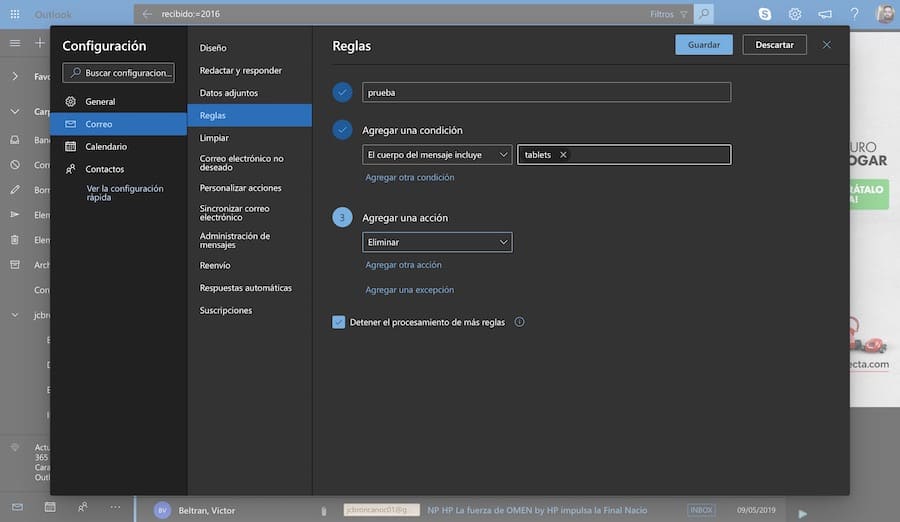Click the Skype icon in top bar
The height and width of the screenshot is (522, 900).
pos(765,14)
